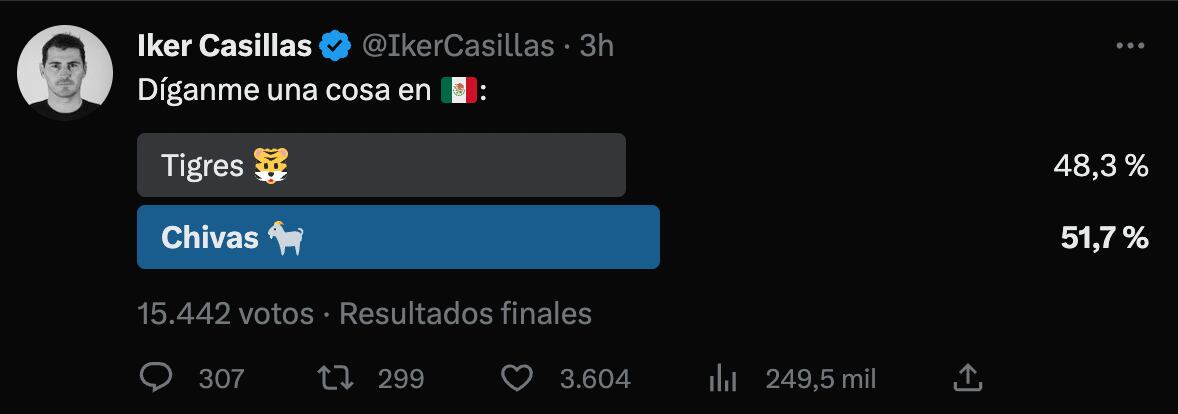
Task: Click the goat emoji beside Chivas
Action: (285, 237)
